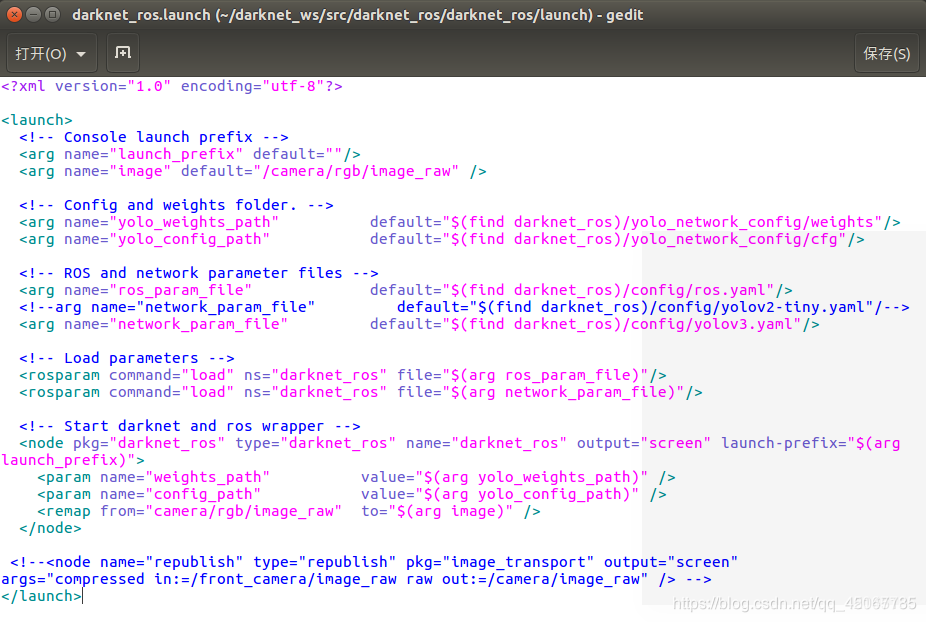The width and height of the screenshot is (926, 622).
Task: Click the to="$(arg image)" remap value
Action: pos(437,512)
